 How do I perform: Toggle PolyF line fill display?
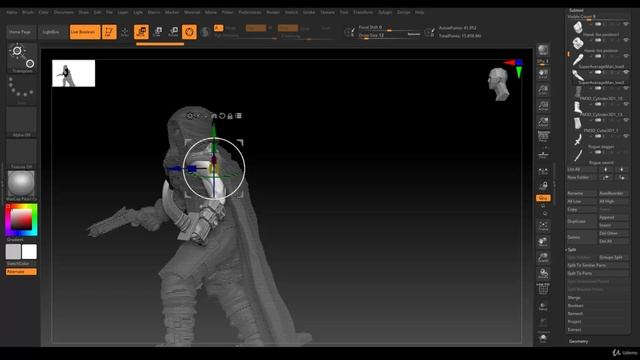543,290
